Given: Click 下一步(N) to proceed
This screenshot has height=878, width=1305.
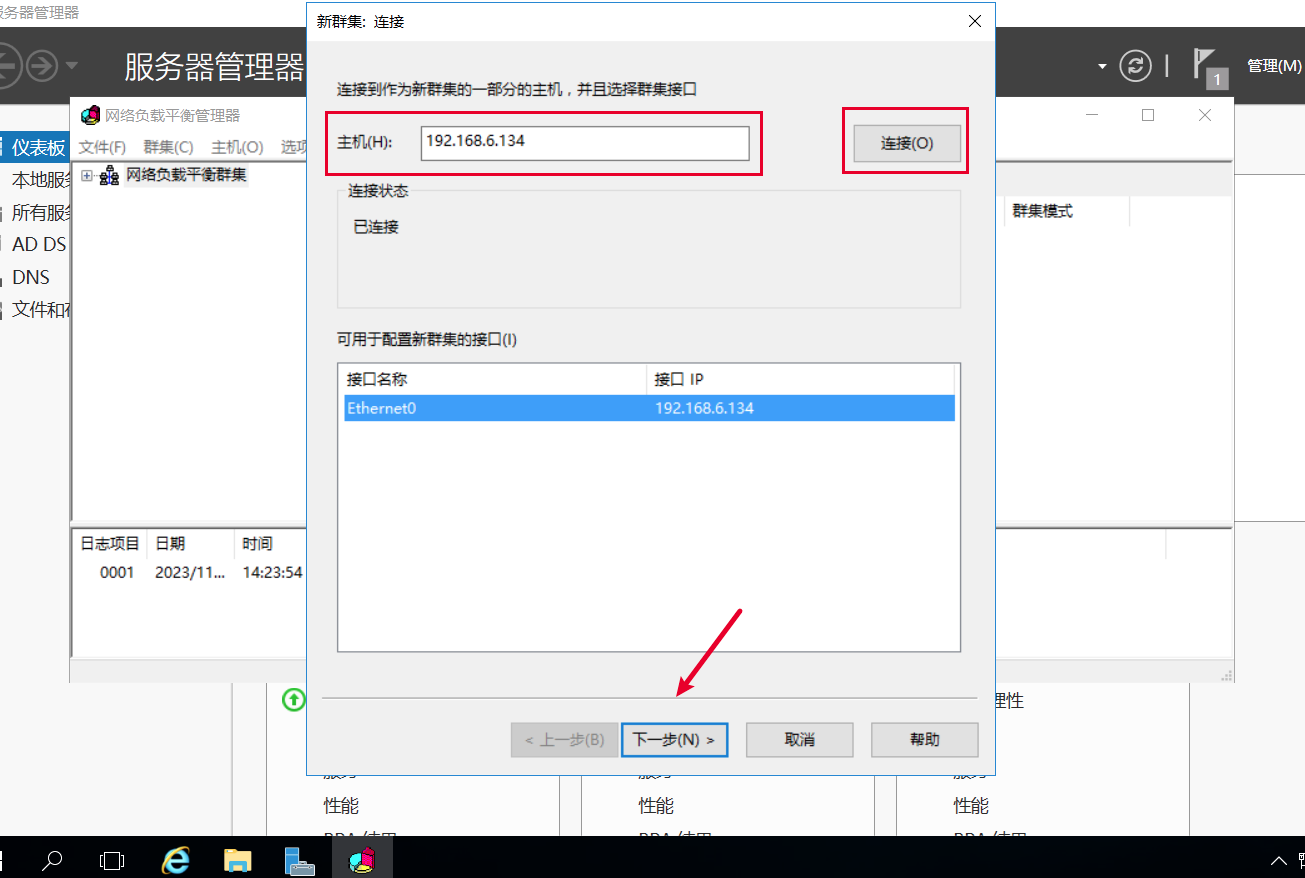Looking at the screenshot, I should pyautogui.click(x=674, y=740).
